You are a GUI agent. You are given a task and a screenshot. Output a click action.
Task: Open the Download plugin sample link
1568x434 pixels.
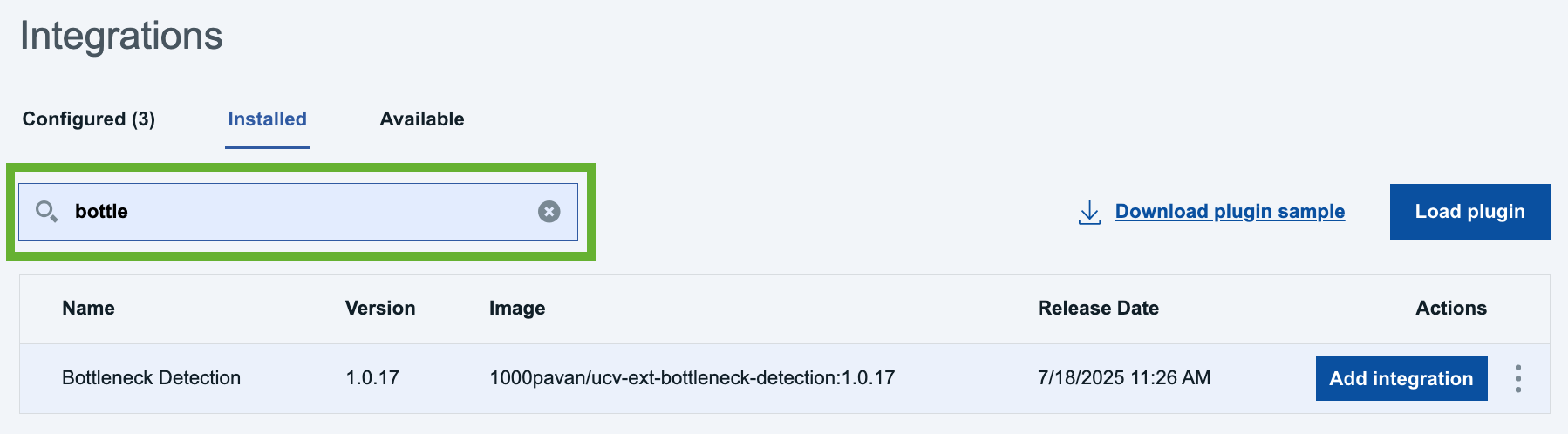point(1230,212)
